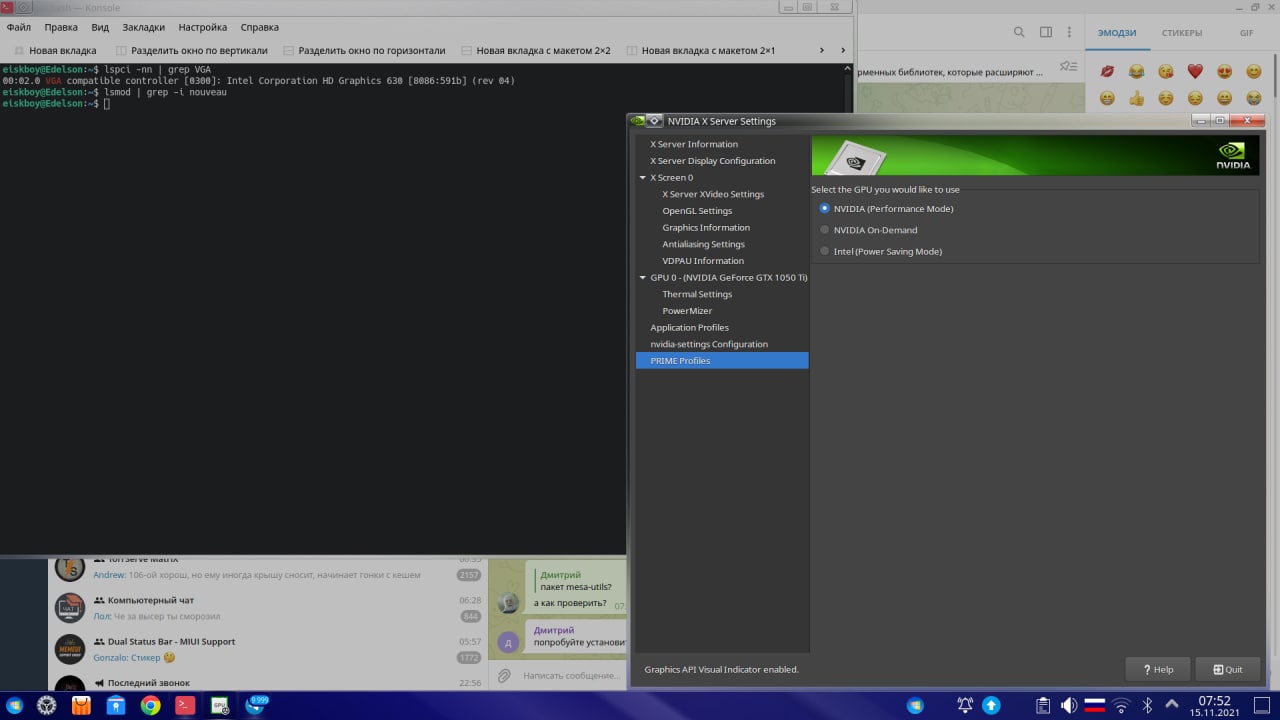Click Разделить окно по горизонтали in Konsole
The height and width of the screenshot is (720, 1280).
tap(364, 50)
